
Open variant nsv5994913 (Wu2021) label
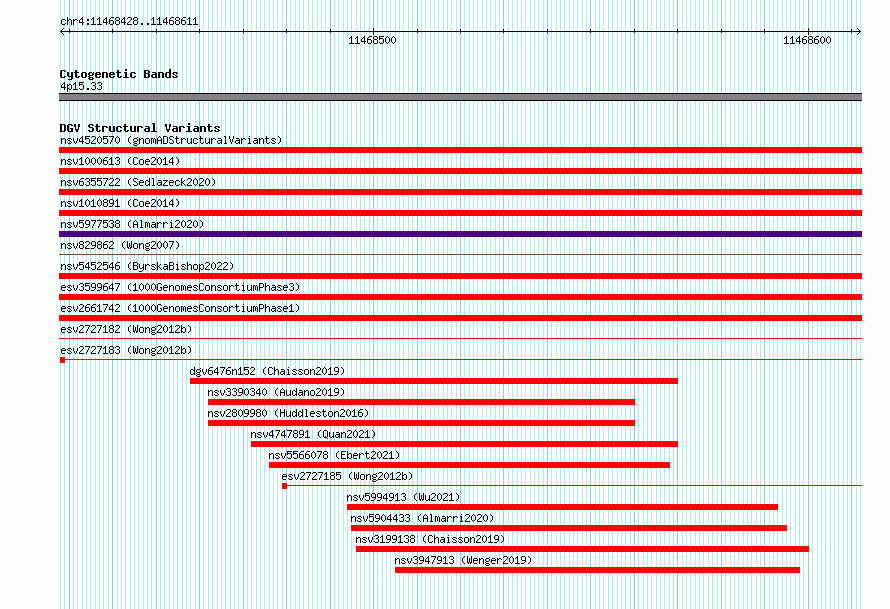(404, 497)
